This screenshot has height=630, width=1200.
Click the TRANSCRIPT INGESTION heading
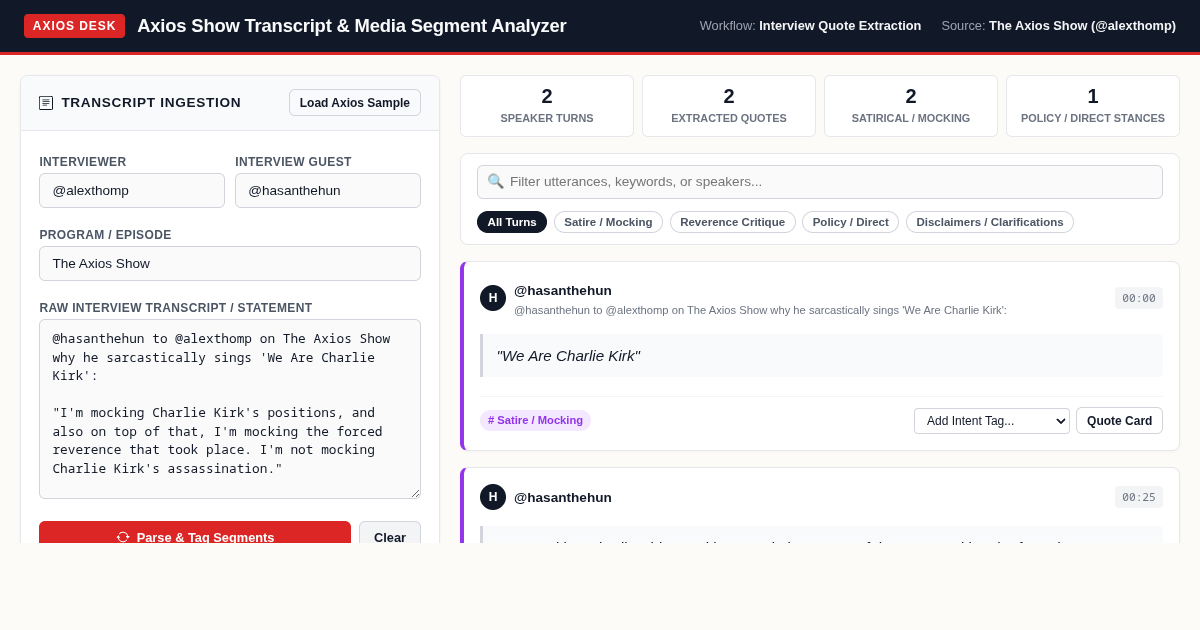coord(151,103)
